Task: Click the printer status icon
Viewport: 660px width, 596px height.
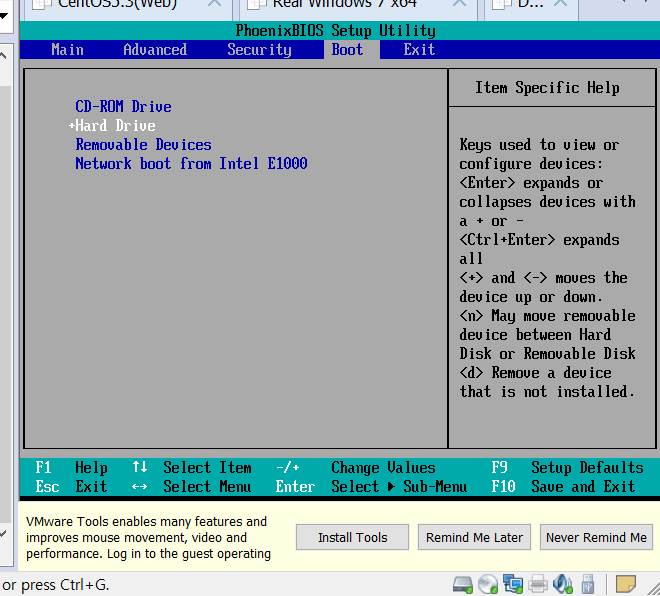Action: pos(538,584)
